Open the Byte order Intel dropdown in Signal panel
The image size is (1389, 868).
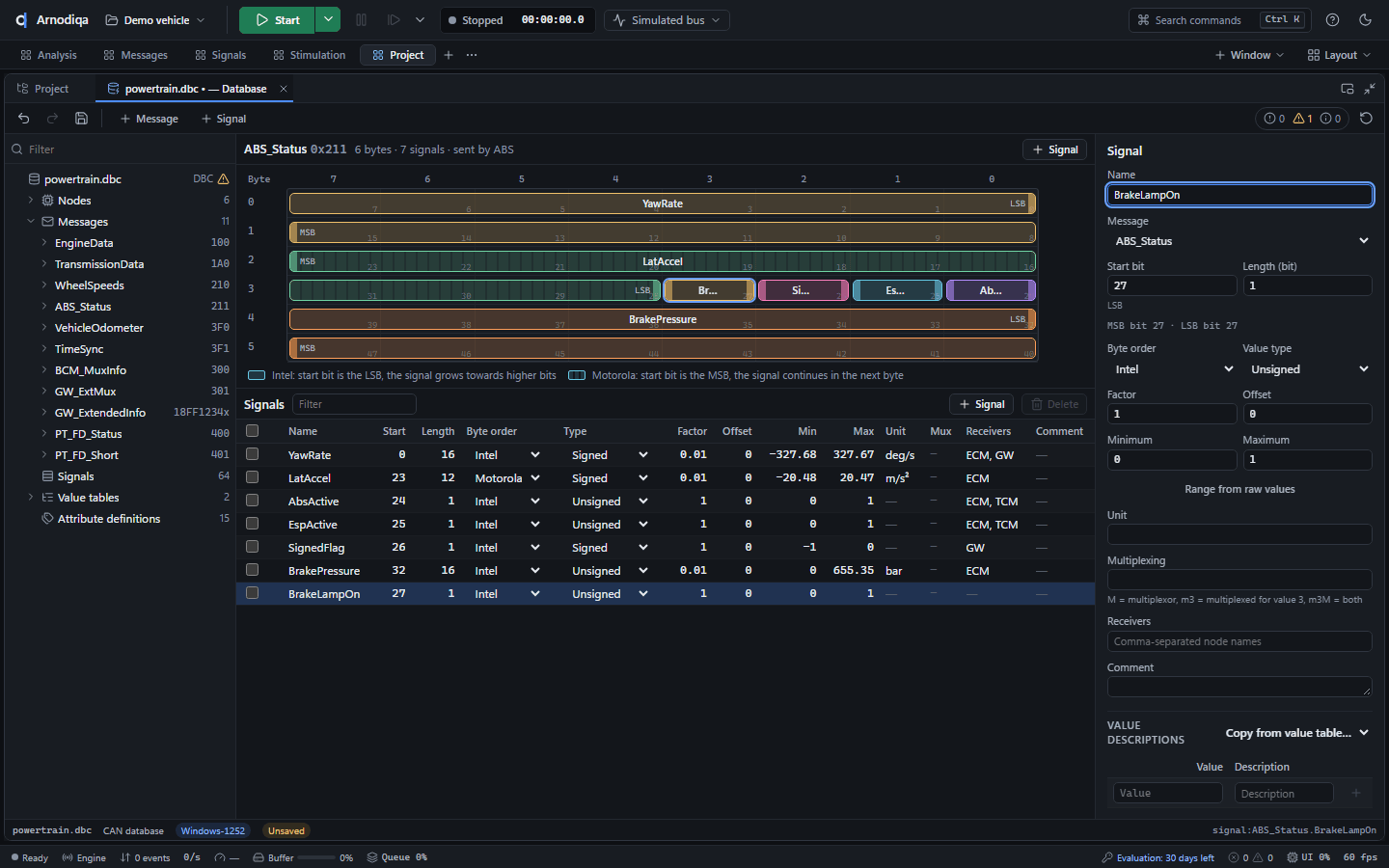pos(1172,369)
